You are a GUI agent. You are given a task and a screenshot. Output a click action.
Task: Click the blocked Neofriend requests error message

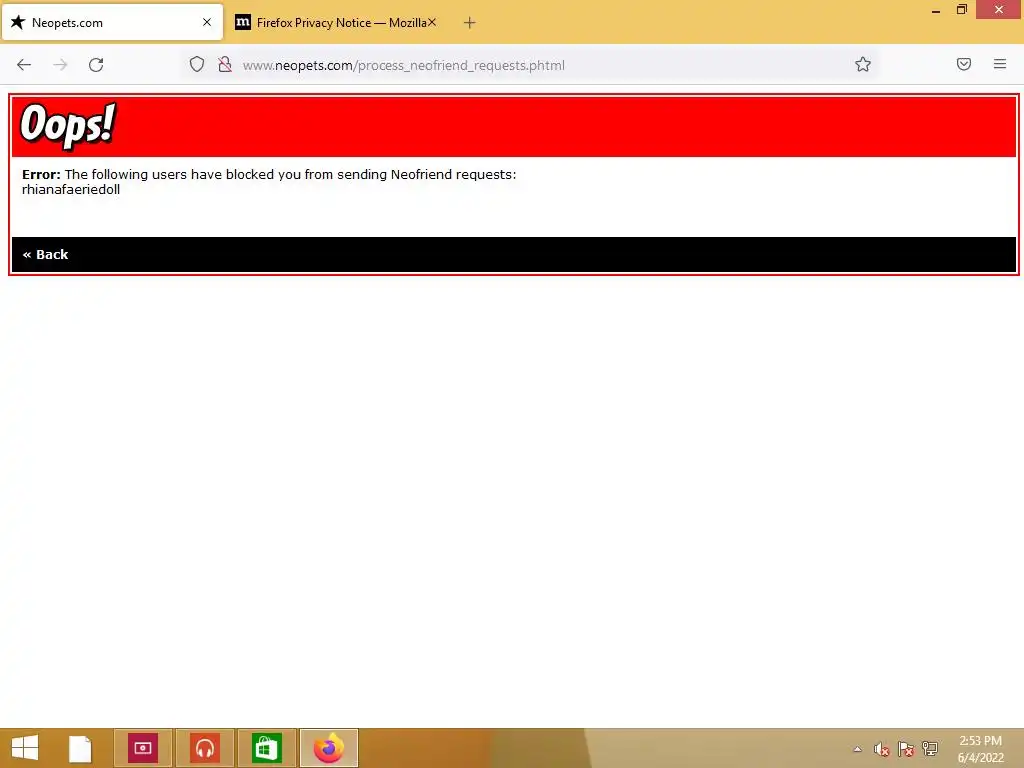(x=269, y=174)
